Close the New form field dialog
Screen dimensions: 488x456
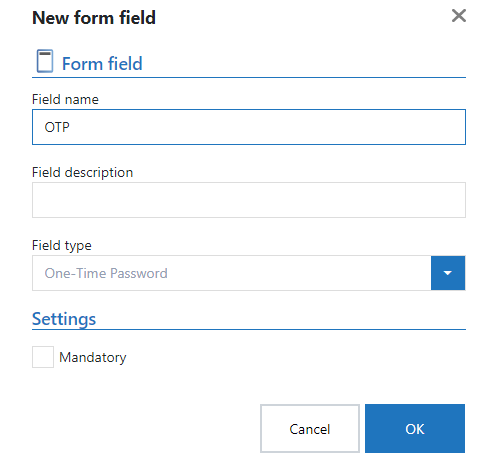tap(458, 16)
